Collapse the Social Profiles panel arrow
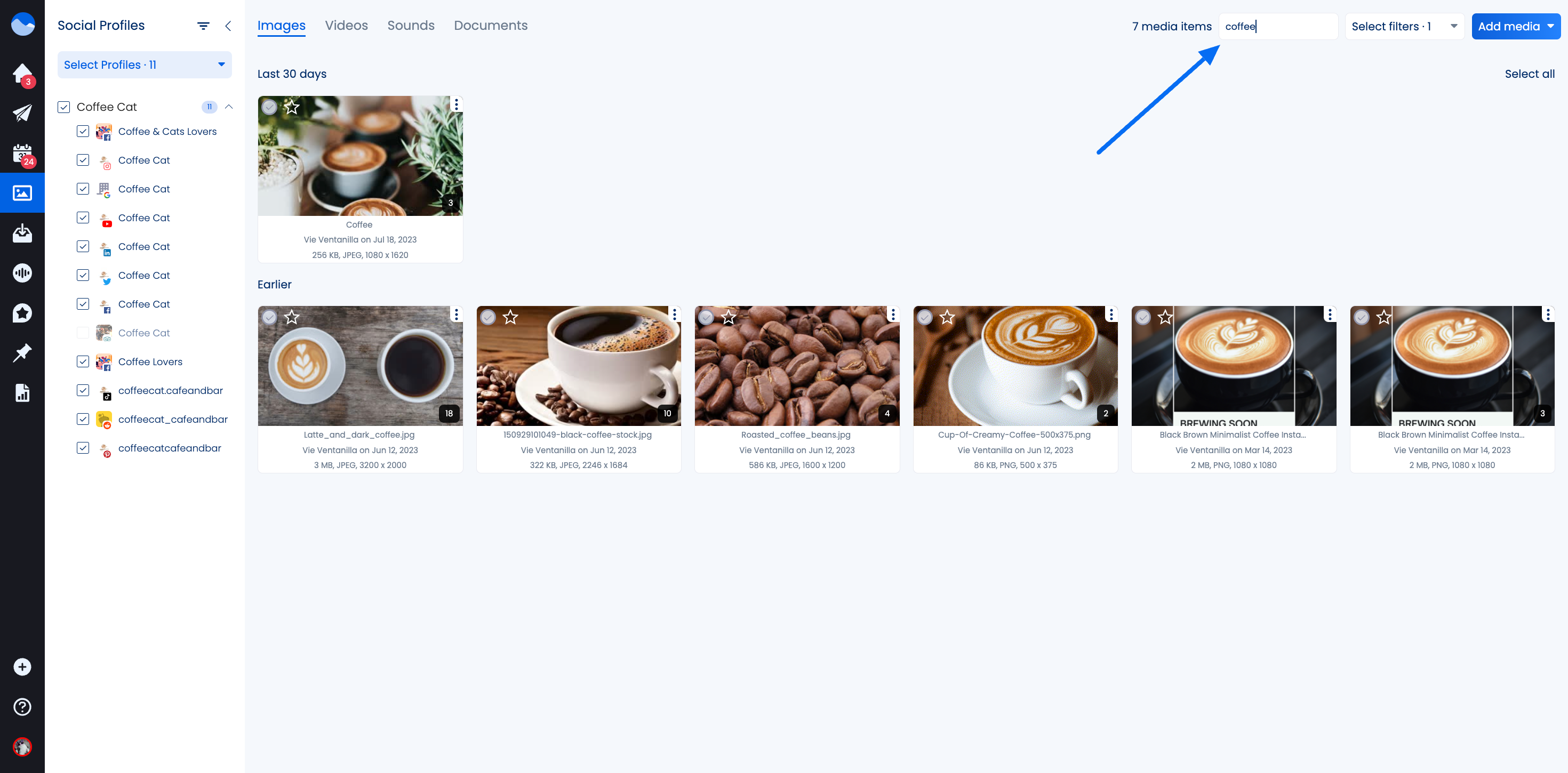The image size is (1568, 773). 228,26
